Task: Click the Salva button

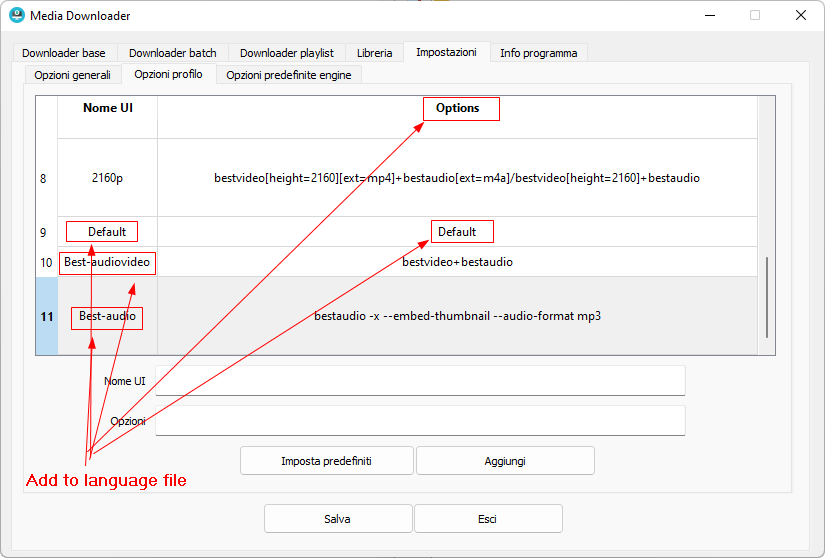Action: pyautogui.click(x=338, y=519)
